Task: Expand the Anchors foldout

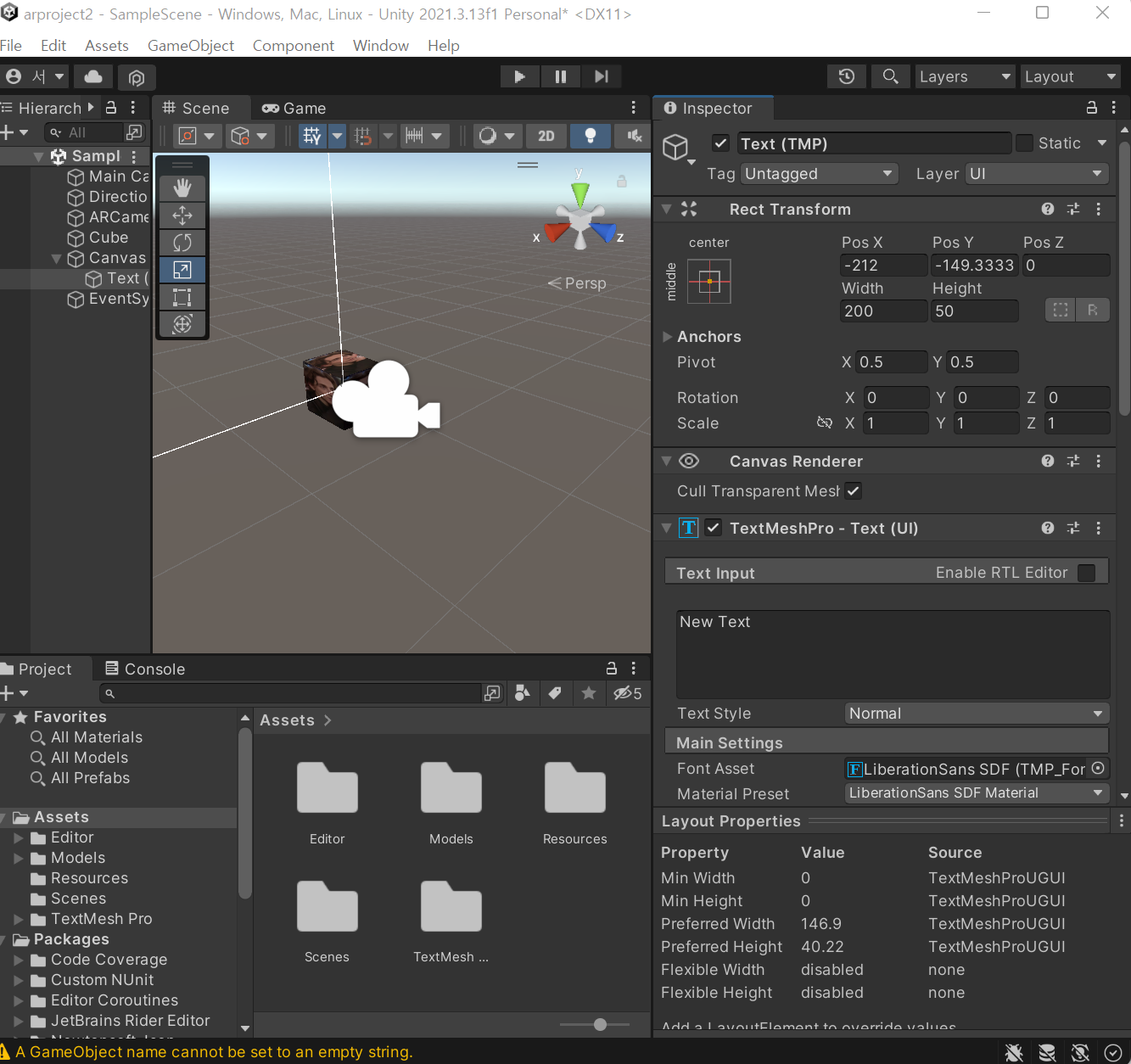Action: tap(668, 337)
